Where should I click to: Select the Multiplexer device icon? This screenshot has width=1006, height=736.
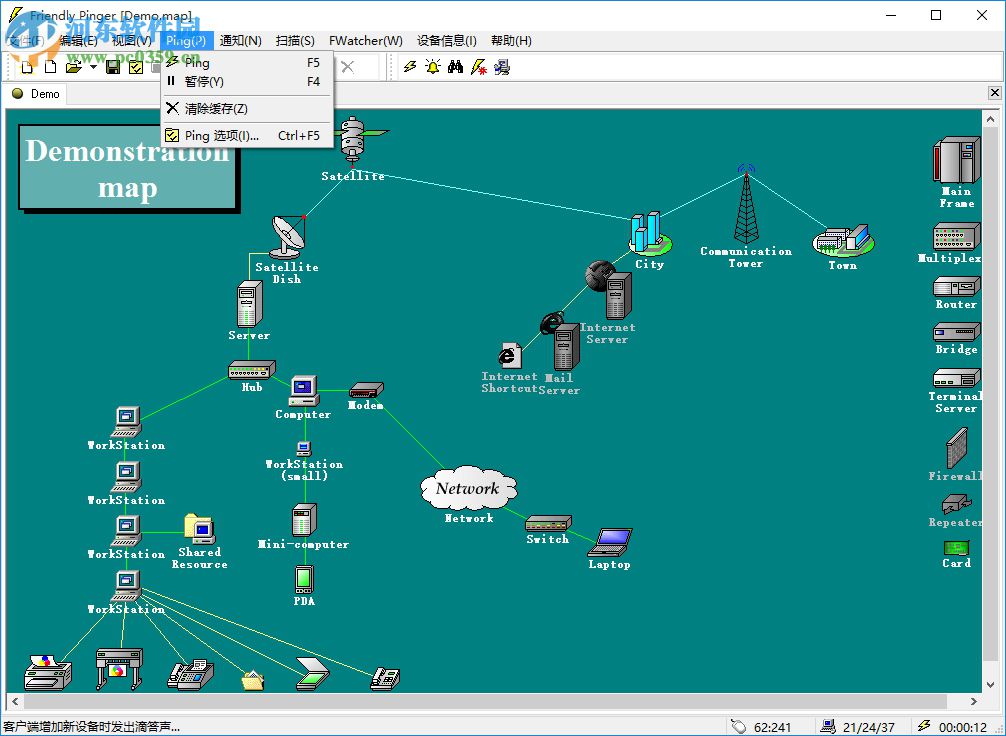956,237
